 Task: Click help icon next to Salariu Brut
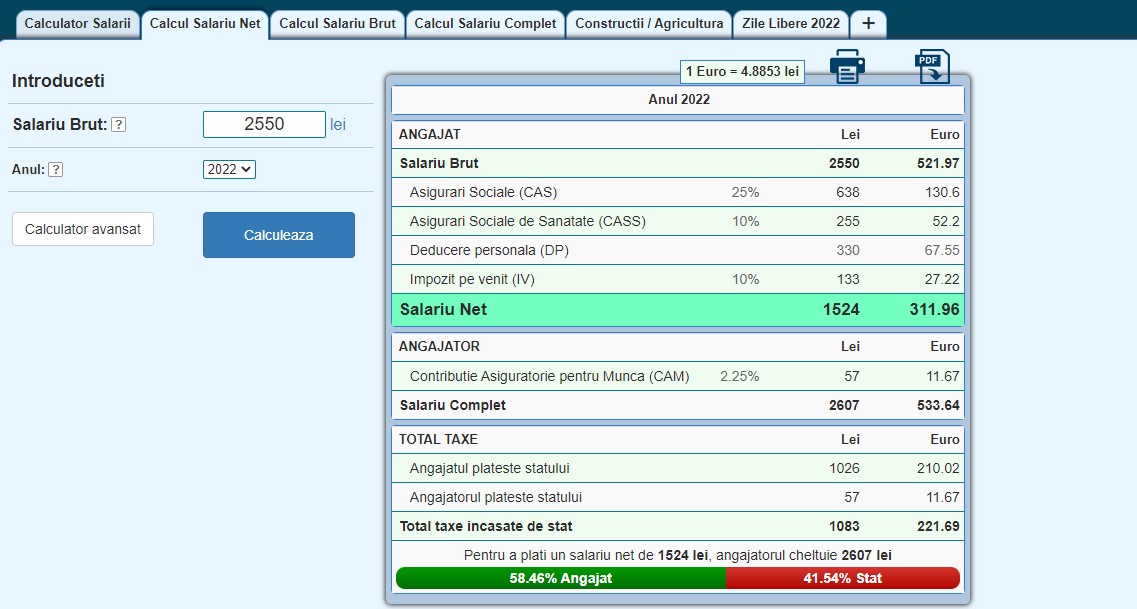(x=118, y=125)
